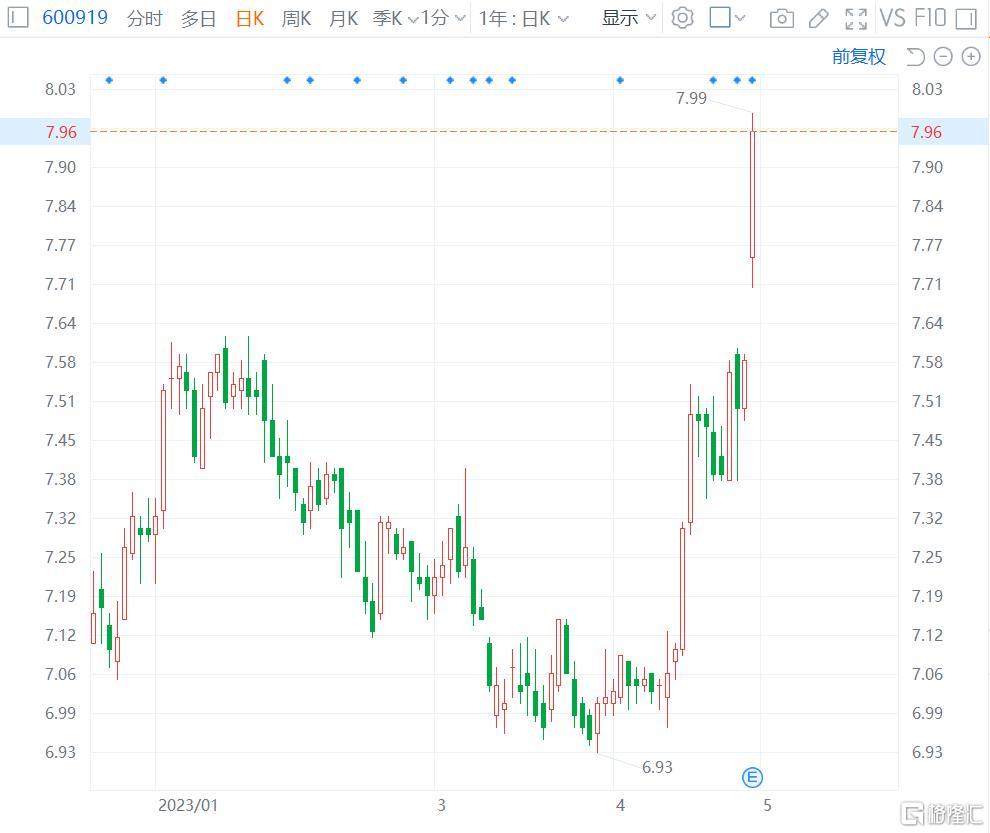The width and height of the screenshot is (990, 833).
Task: Click the month 4 date axis label
Action: pyautogui.click(x=621, y=805)
